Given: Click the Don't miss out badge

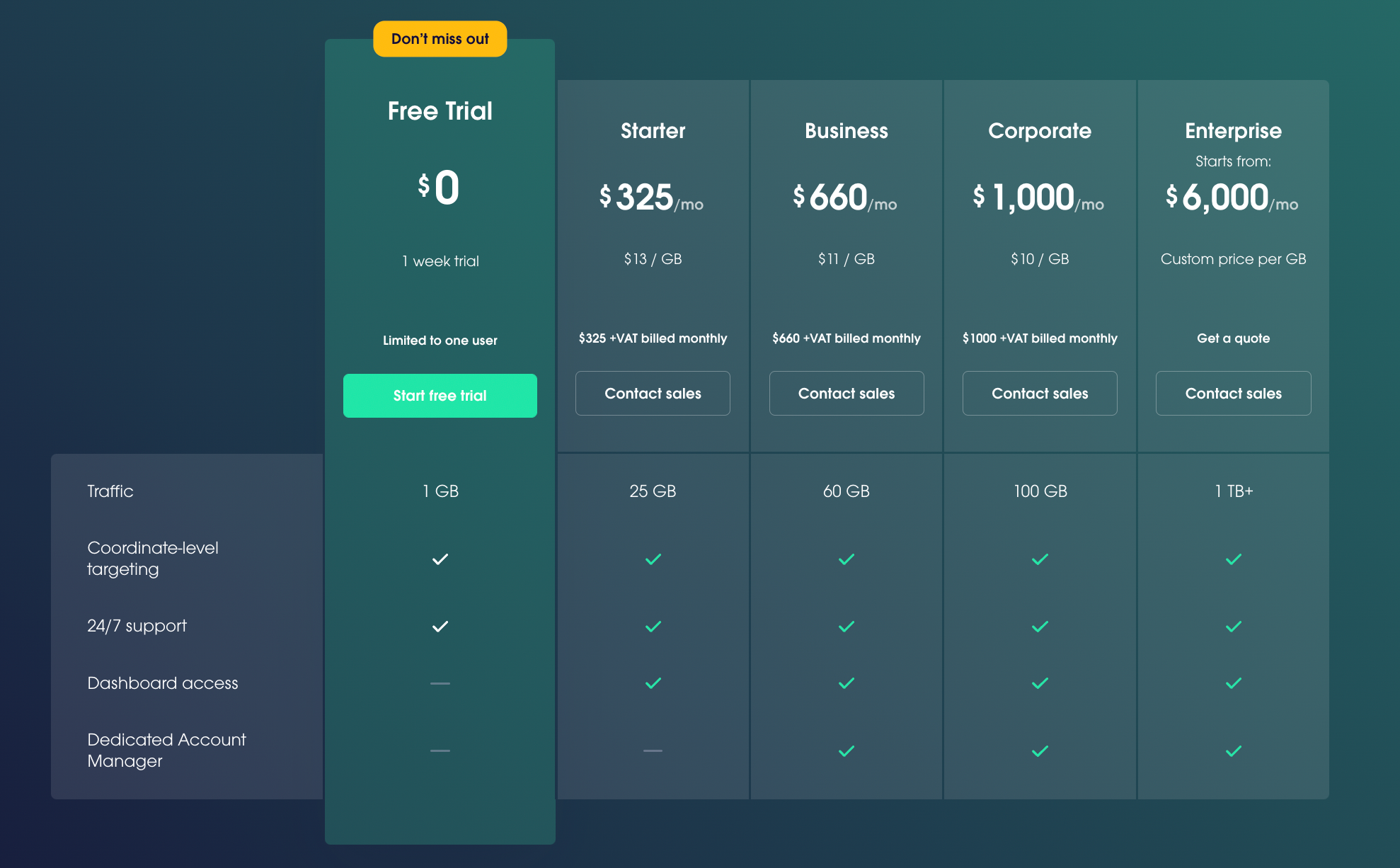Looking at the screenshot, I should point(440,39).
